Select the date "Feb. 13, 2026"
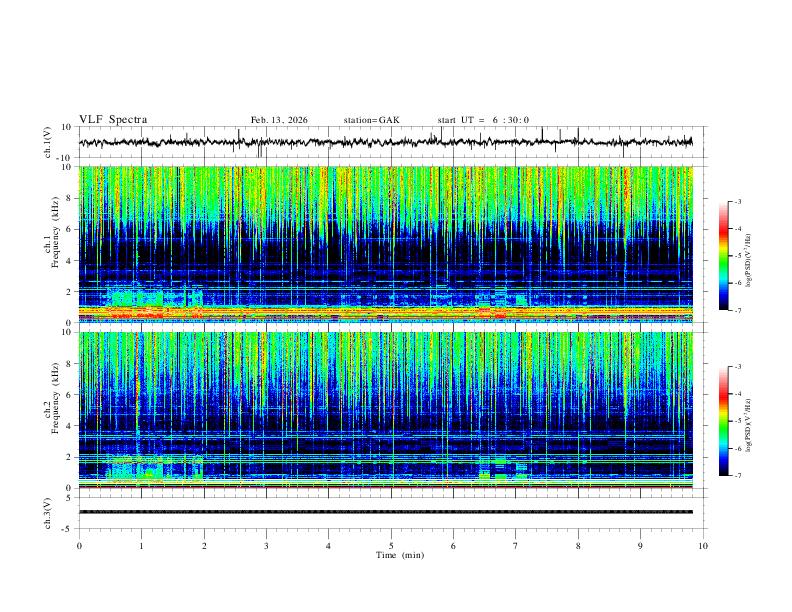 click(x=279, y=120)
